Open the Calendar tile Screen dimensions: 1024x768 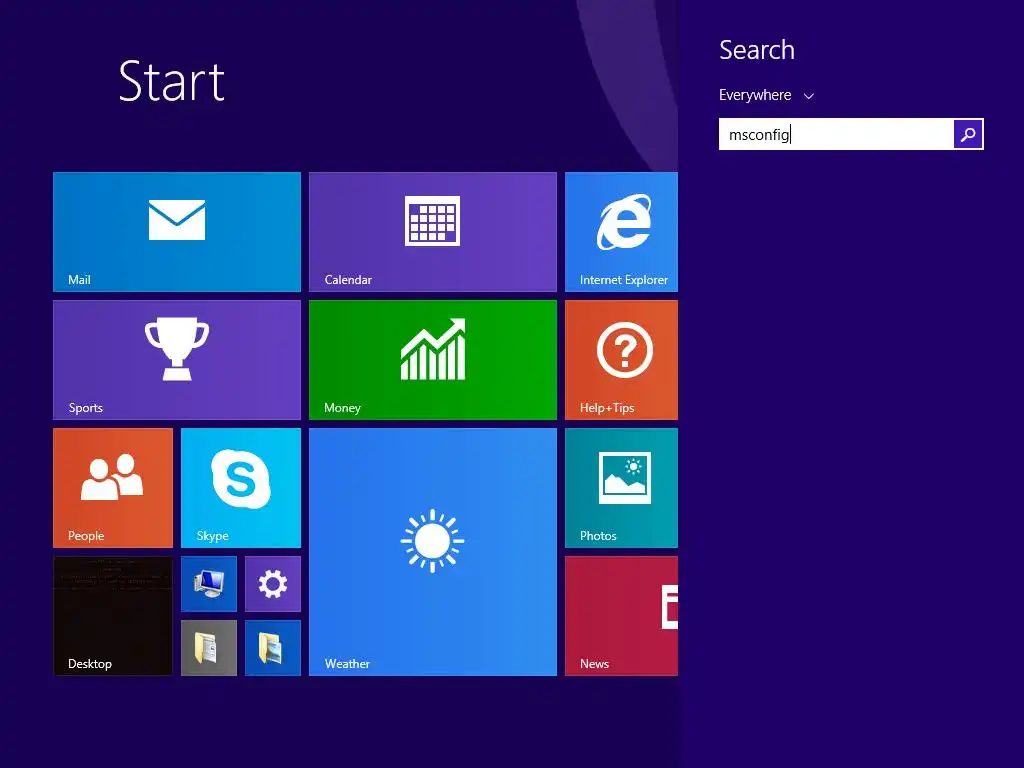[x=432, y=232]
